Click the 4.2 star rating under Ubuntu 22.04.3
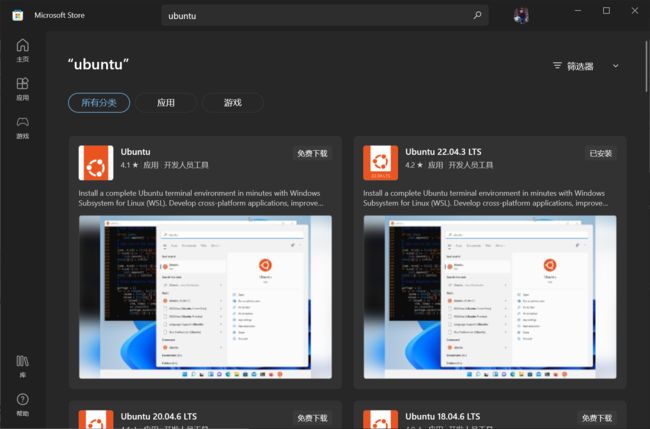 [414, 165]
